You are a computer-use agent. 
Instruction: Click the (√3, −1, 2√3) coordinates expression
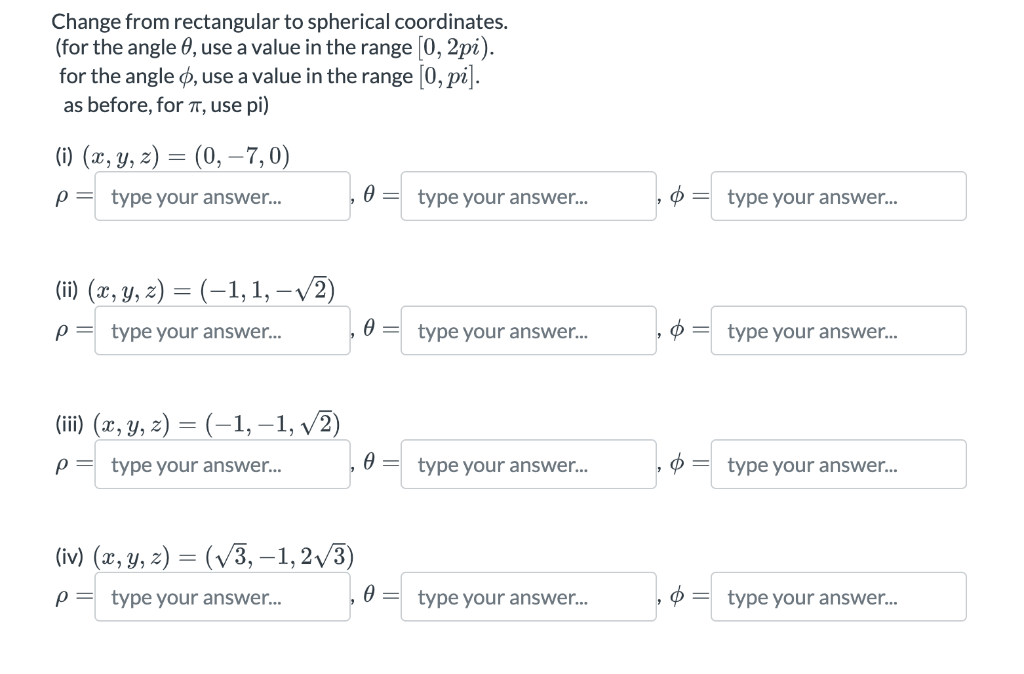(x=280, y=557)
